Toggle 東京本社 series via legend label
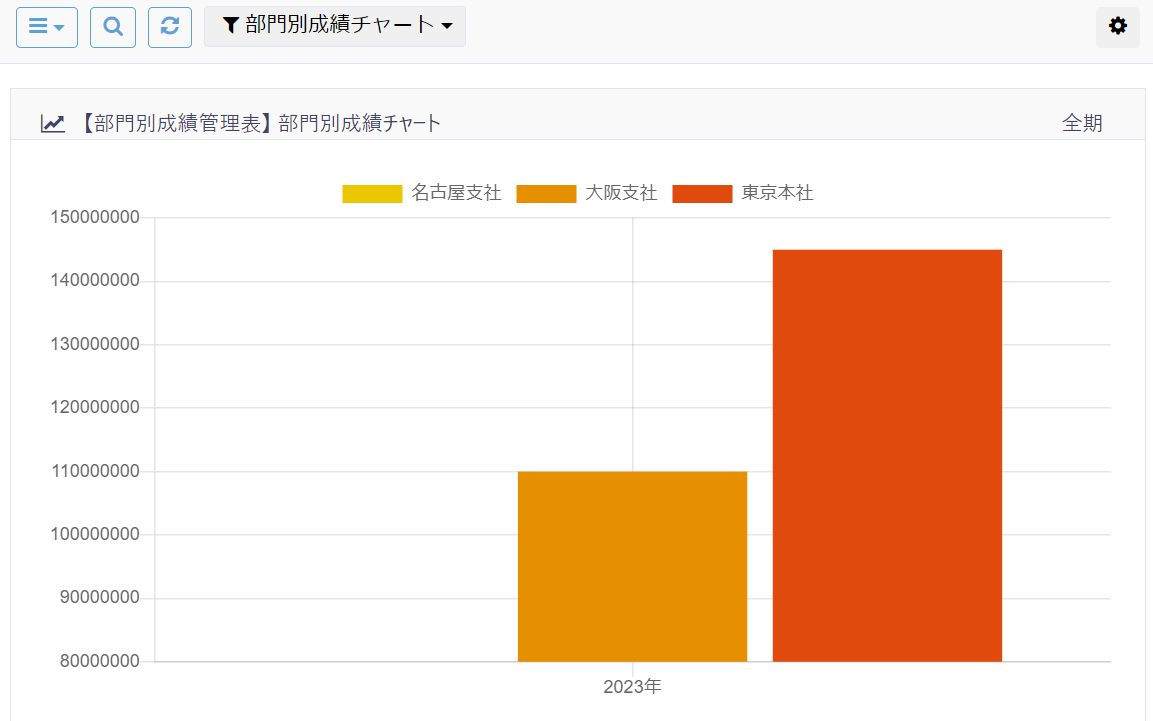1153x721 pixels. [x=777, y=193]
